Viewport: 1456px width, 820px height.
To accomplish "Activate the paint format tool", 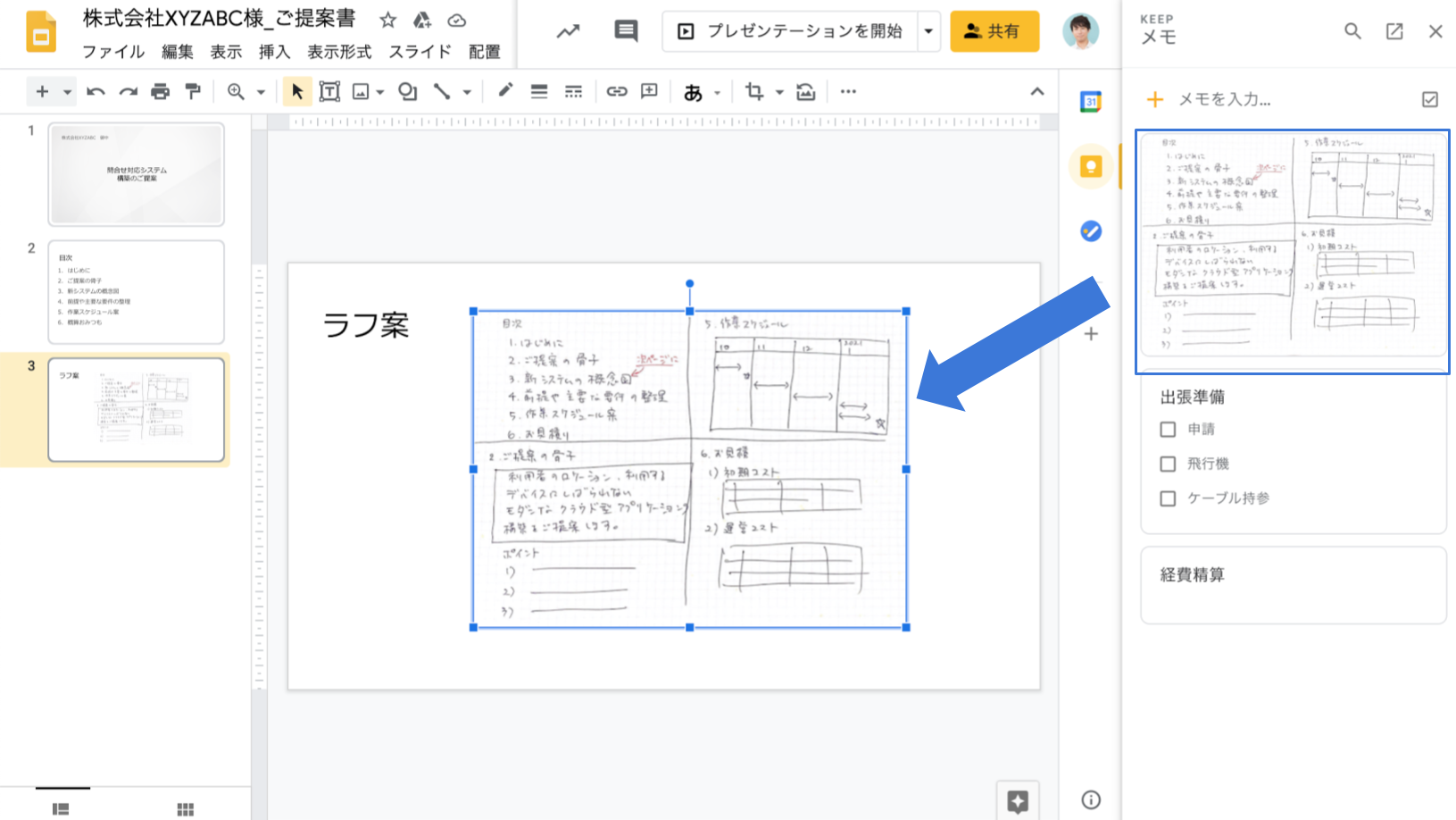I will (x=192, y=91).
